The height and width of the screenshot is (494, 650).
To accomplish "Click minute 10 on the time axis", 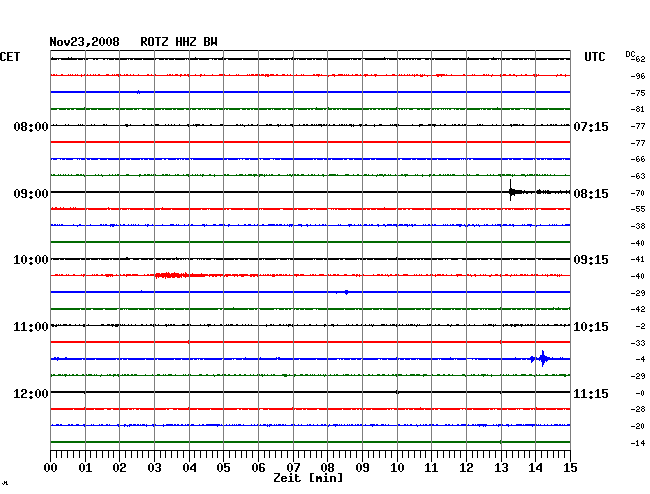I will pyautogui.click(x=397, y=468).
